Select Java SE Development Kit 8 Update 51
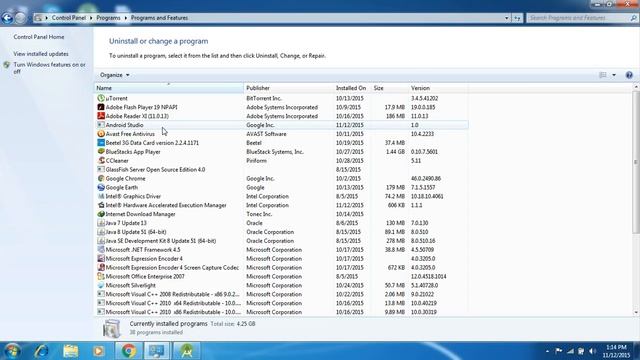This screenshot has width=640, height=360. 282,241
